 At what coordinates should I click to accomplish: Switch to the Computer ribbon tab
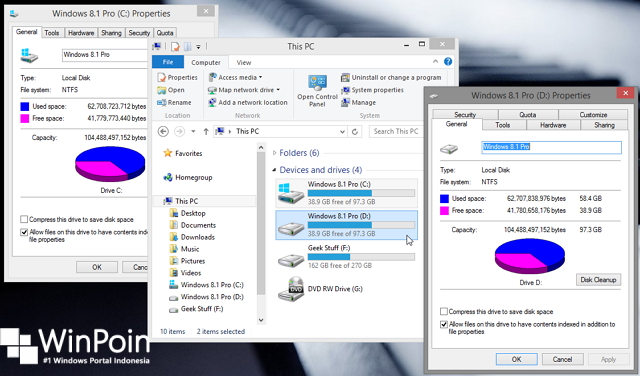tap(206, 62)
